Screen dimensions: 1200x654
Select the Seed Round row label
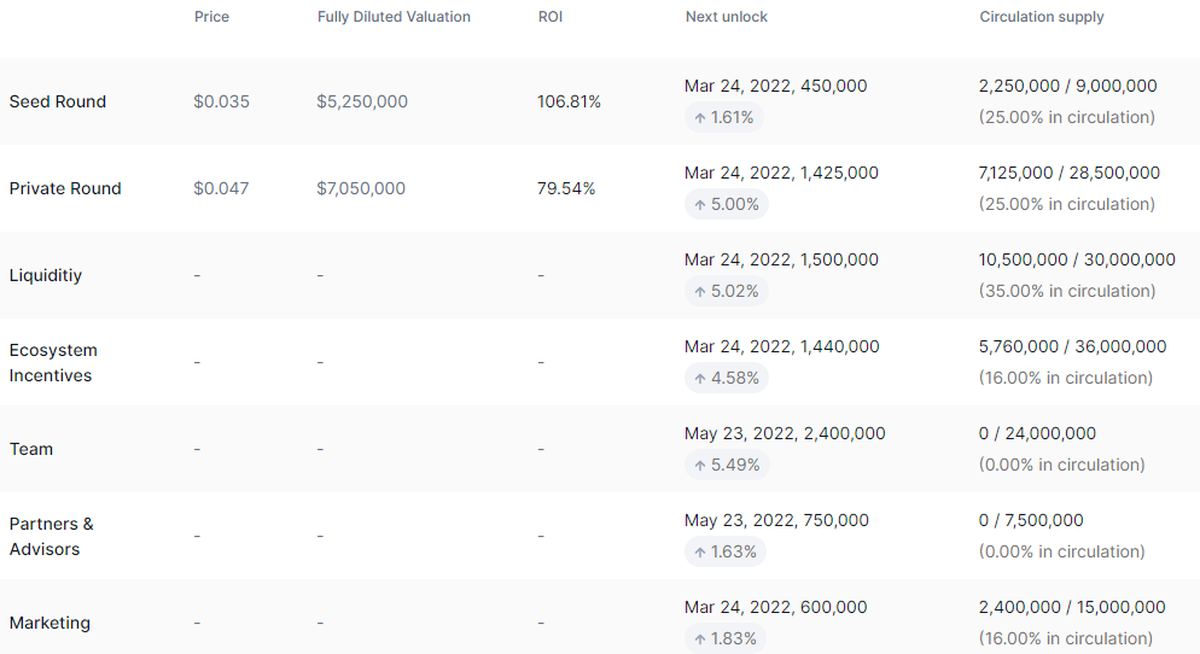tap(58, 102)
